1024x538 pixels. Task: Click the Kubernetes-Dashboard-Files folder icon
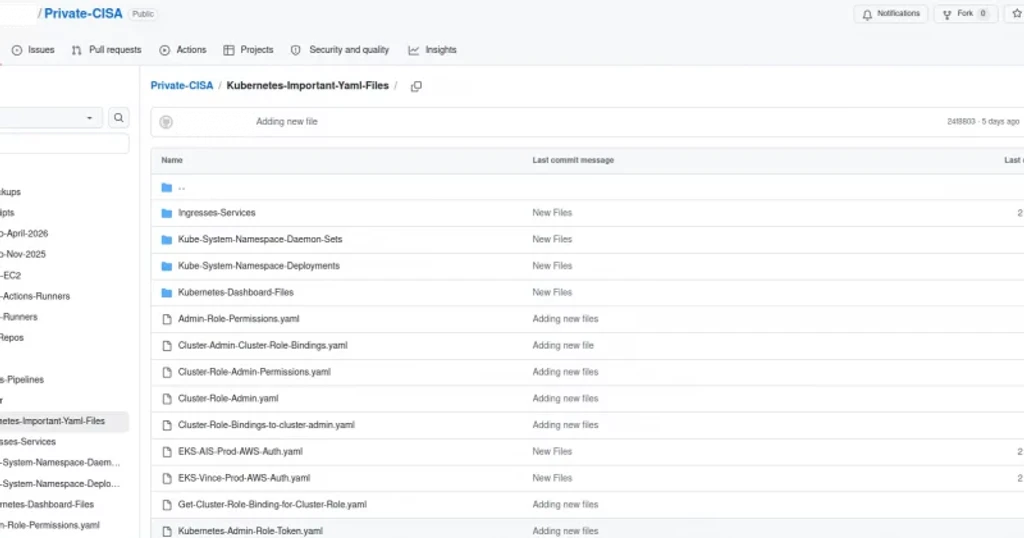167,293
